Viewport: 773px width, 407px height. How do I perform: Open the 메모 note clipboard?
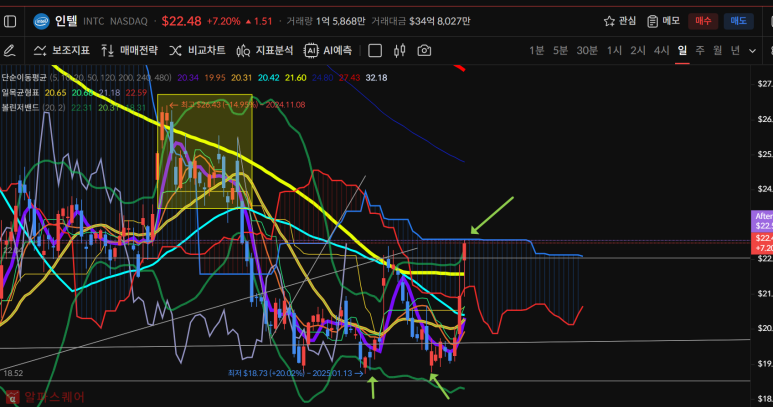(x=664, y=21)
